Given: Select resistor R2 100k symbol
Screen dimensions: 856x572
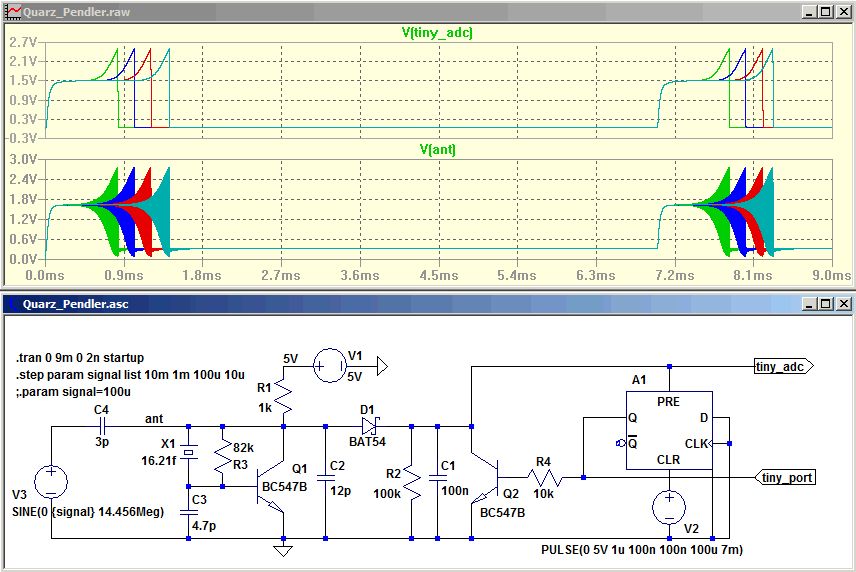Looking at the screenshot, I should [412, 483].
